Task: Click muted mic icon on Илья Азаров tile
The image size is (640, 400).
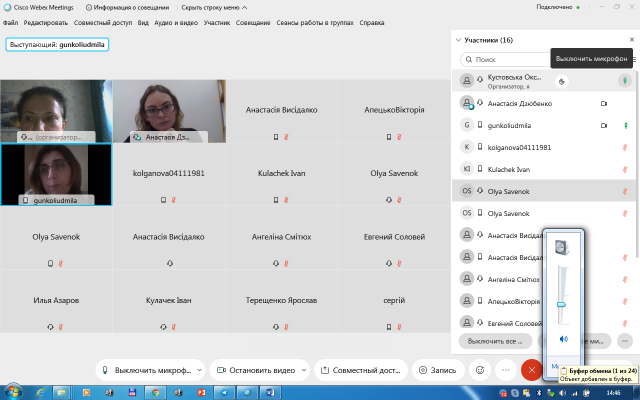Action: point(61,327)
